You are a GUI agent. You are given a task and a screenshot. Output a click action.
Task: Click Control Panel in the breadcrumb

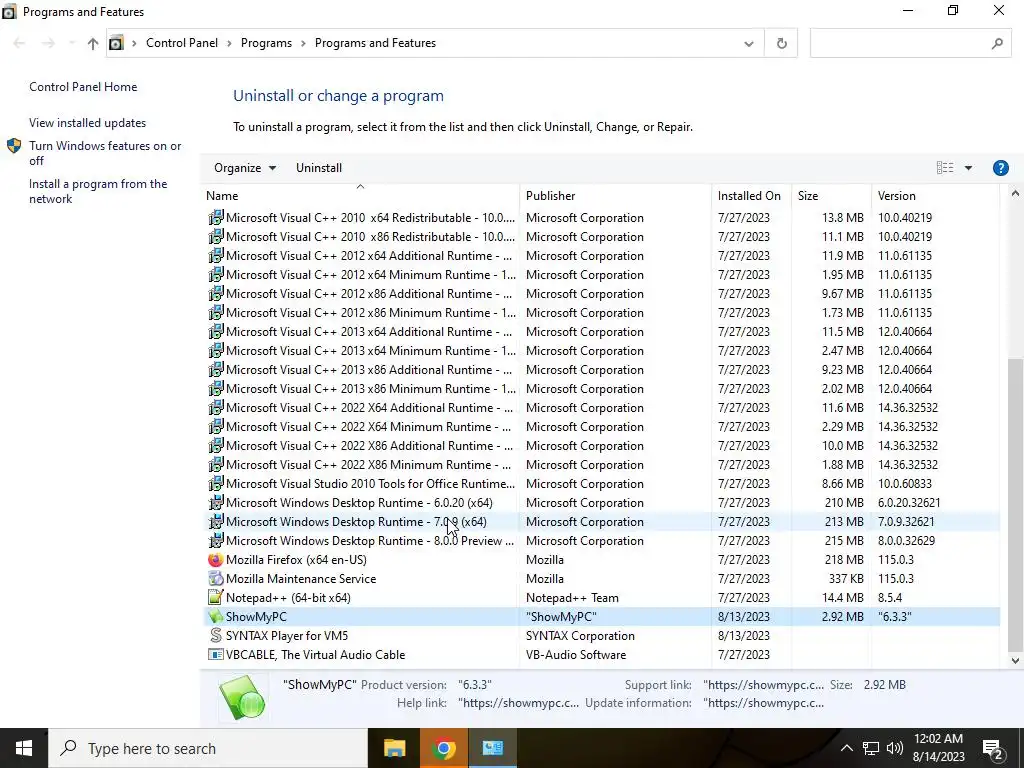[182, 43]
